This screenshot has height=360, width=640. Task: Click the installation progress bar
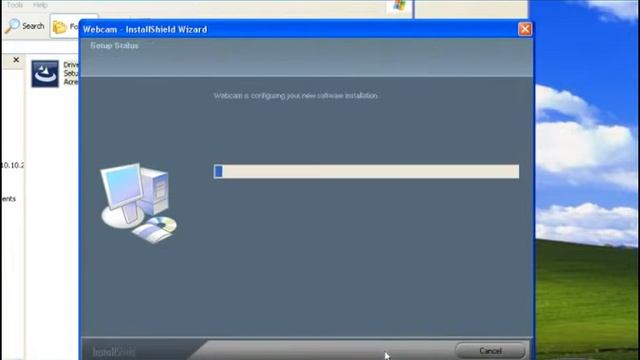(366, 171)
